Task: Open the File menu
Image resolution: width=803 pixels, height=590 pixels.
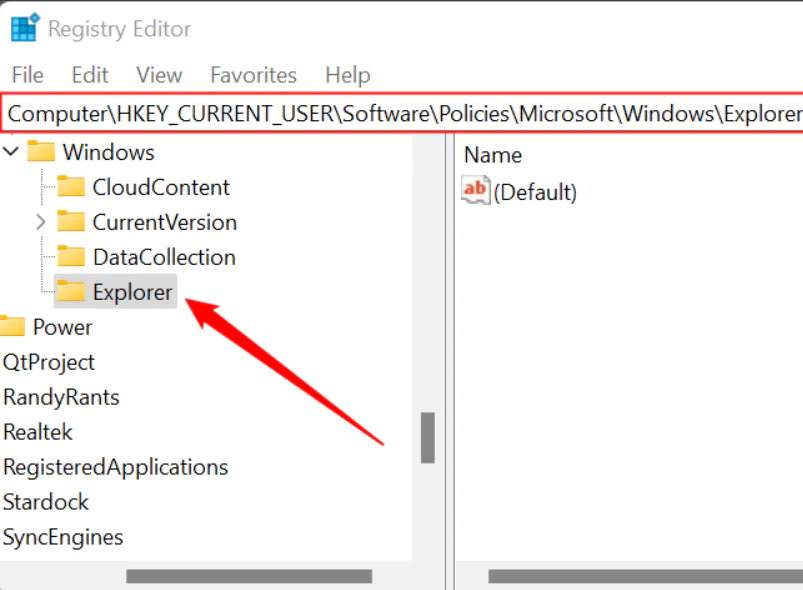Action: point(28,75)
